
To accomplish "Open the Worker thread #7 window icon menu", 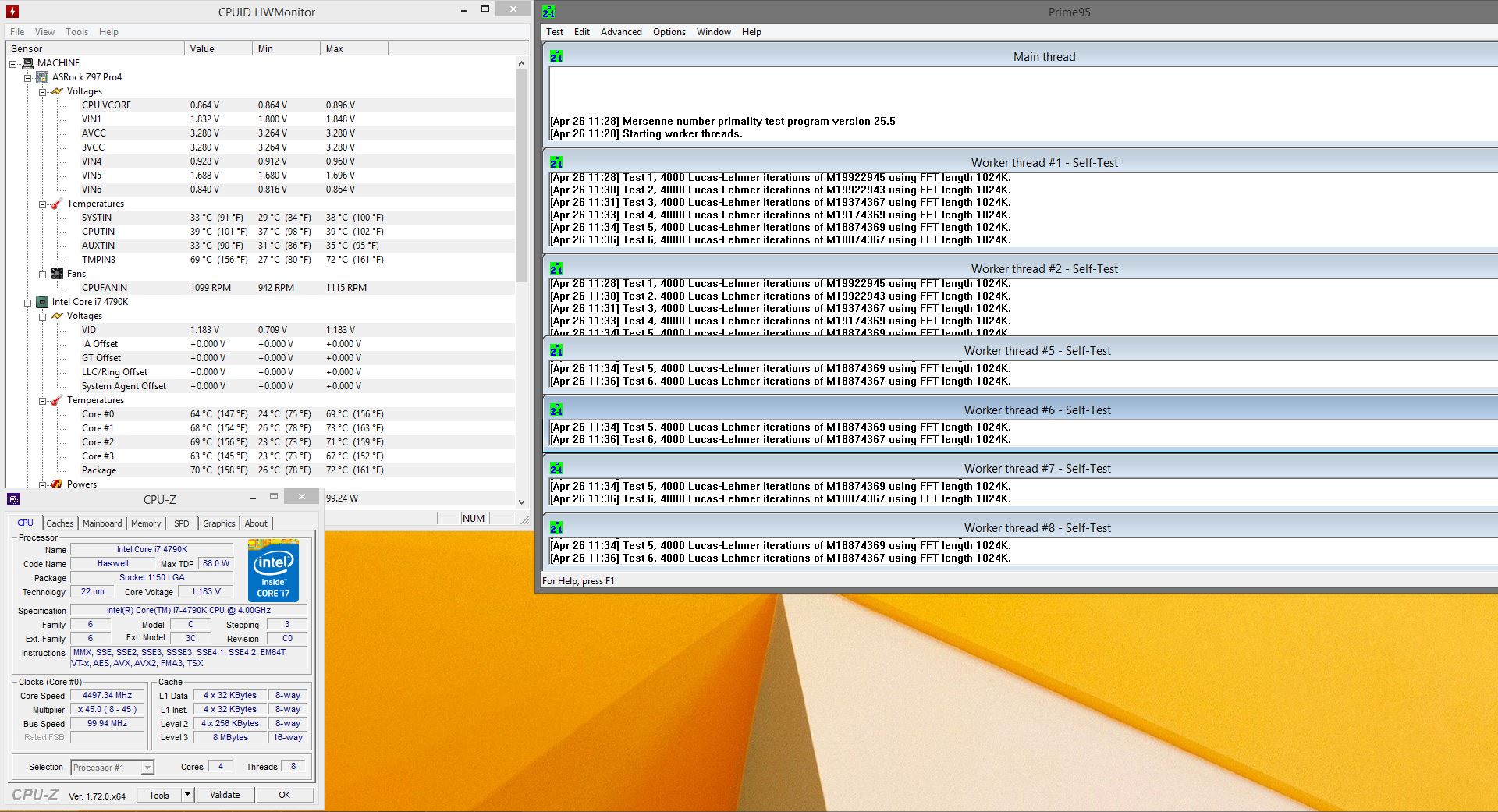I will coord(556,468).
